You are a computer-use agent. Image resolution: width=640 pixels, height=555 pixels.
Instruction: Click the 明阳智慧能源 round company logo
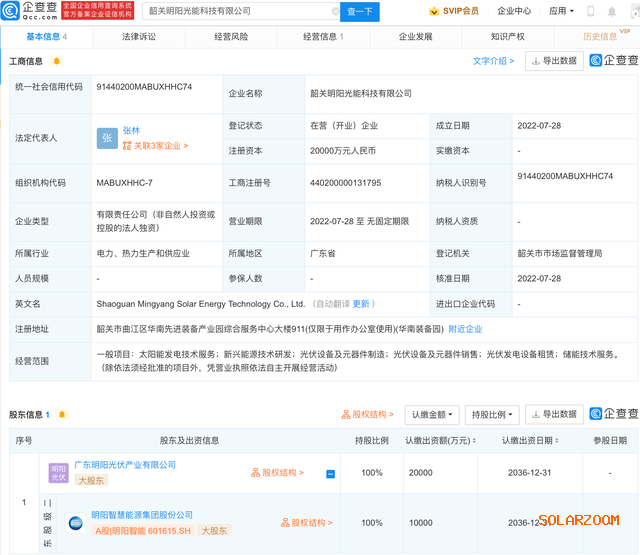click(75, 522)
